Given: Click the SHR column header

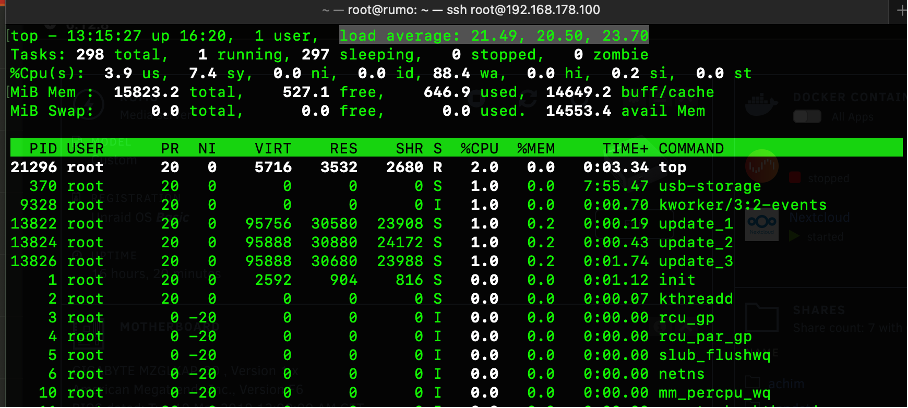Looking at the screenshot, I should click(x=409, y=149).
